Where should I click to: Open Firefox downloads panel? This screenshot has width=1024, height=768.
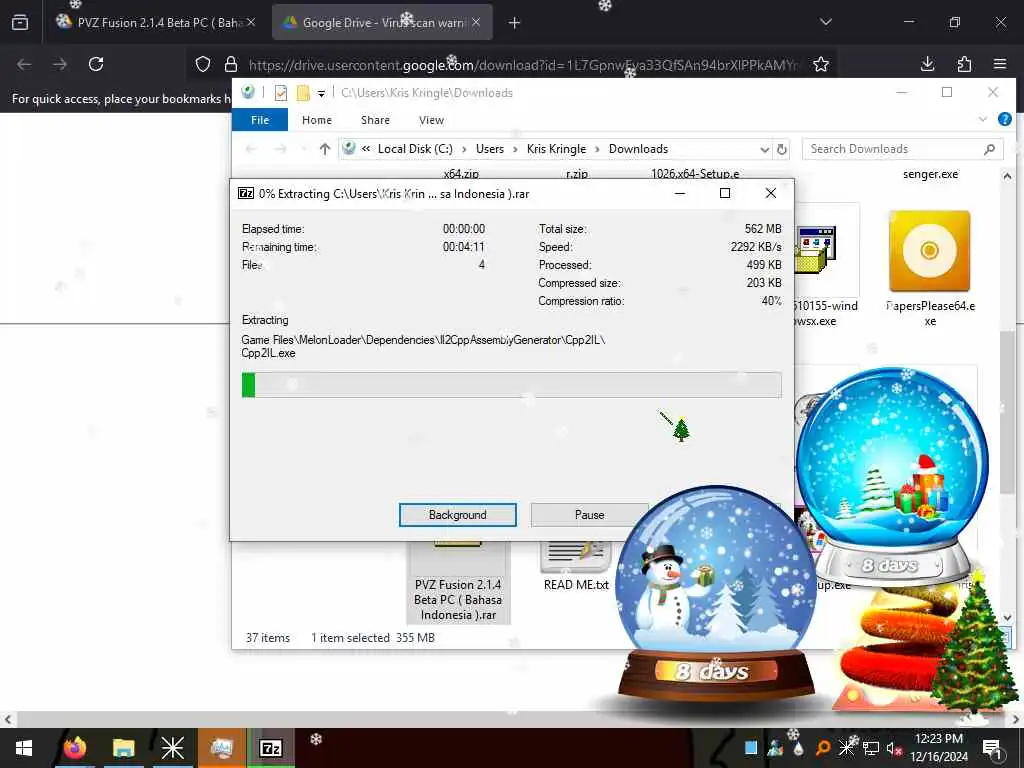click(927, 64)
